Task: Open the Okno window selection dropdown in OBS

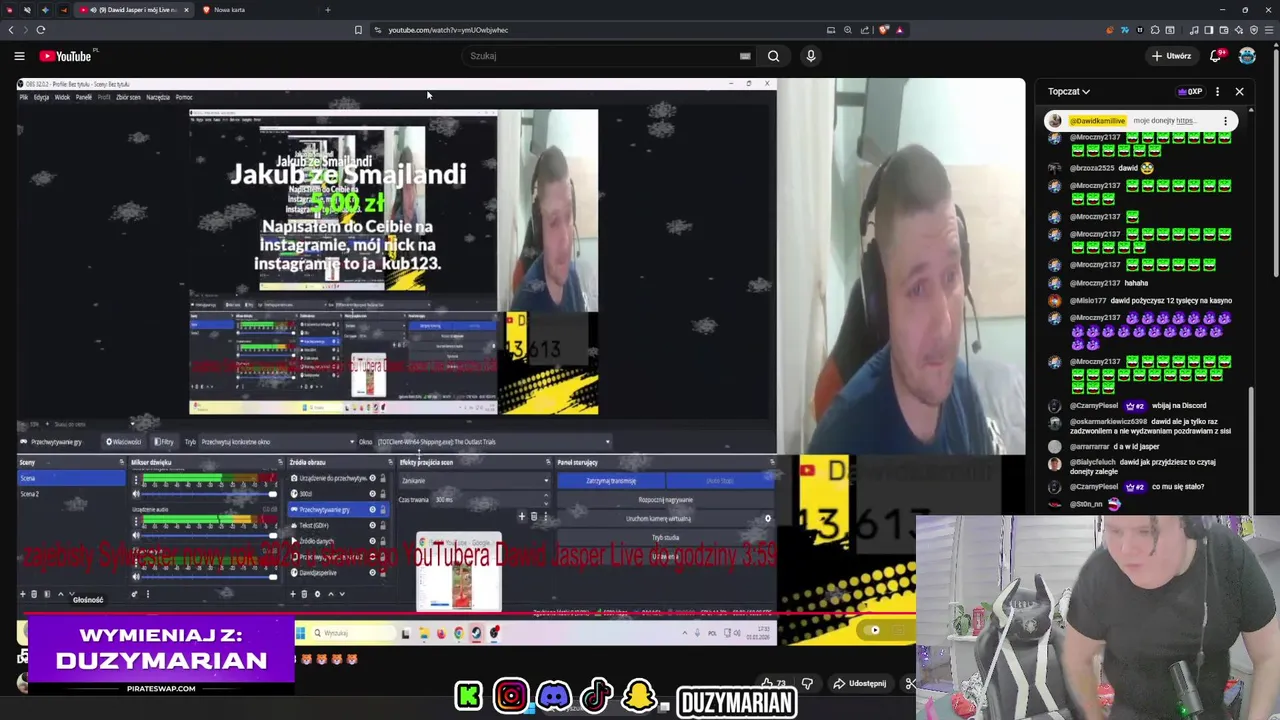Action: [x=493, y=442]
